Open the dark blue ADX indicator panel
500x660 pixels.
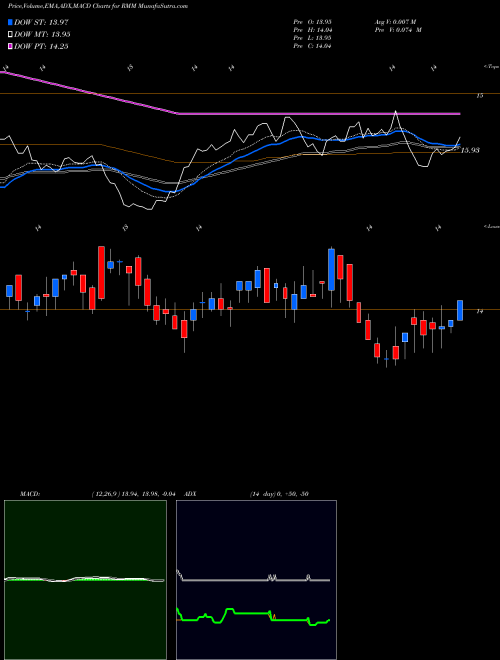[x=256, y=580]
